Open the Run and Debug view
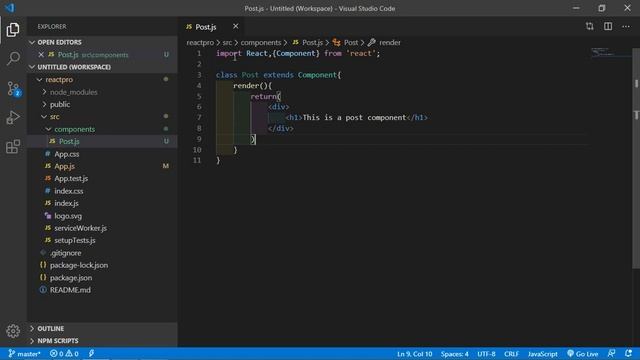 pyautogui.click(x=13, y=118)
